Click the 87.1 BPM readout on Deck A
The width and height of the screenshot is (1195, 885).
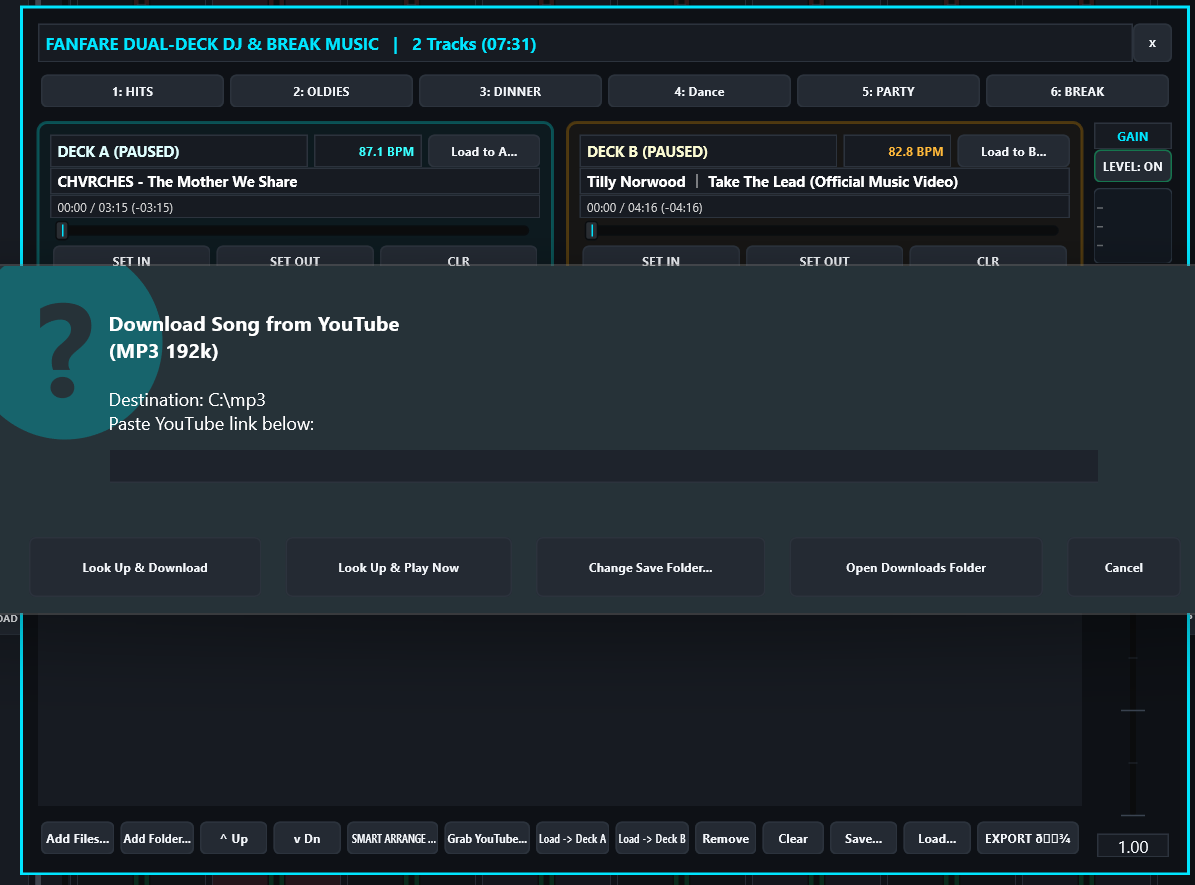tap(370, 152)
